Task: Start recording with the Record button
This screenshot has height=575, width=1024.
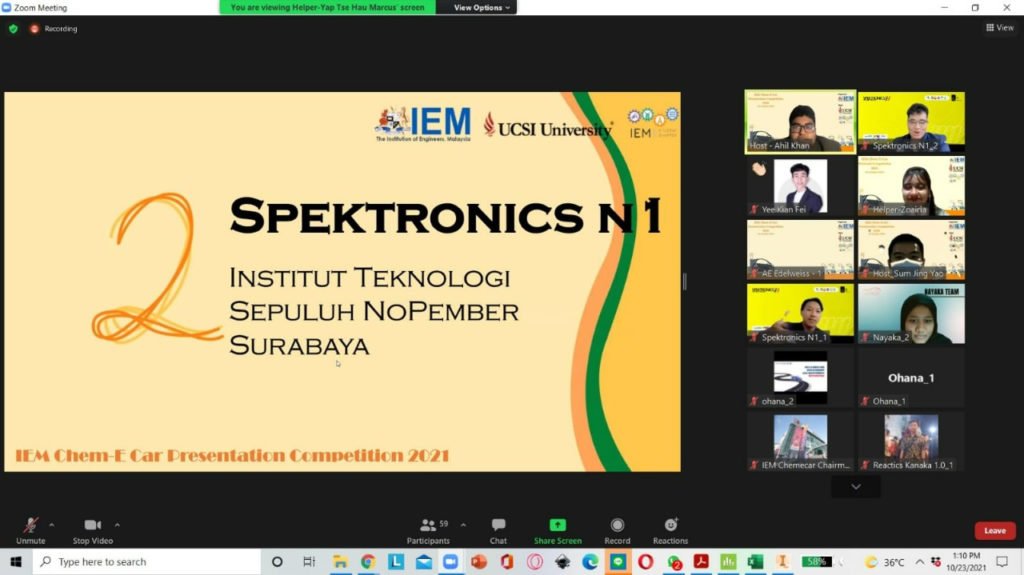Action: [617, 531]
